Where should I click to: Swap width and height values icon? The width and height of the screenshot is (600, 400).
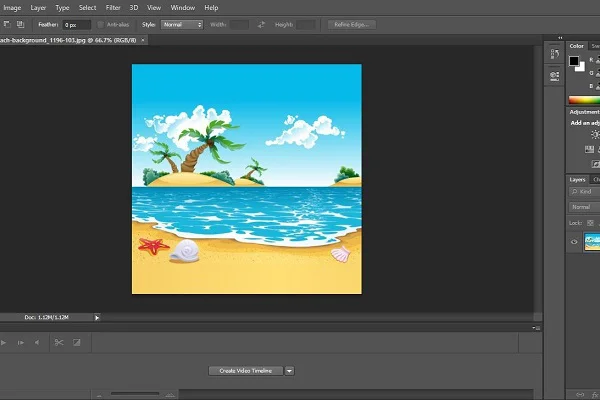tap(261, 24)
